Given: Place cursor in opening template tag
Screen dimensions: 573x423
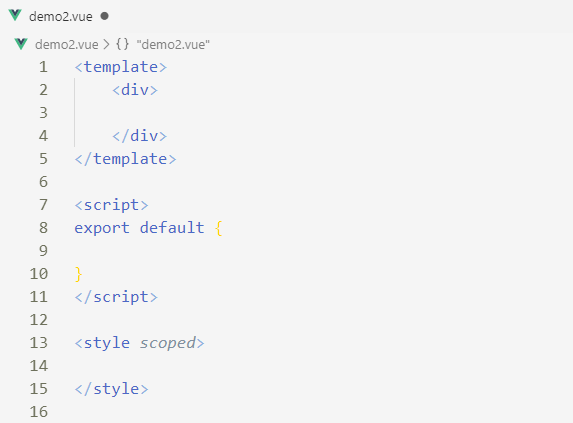Looking at the screenshot, I should click(x=121, y=67).
